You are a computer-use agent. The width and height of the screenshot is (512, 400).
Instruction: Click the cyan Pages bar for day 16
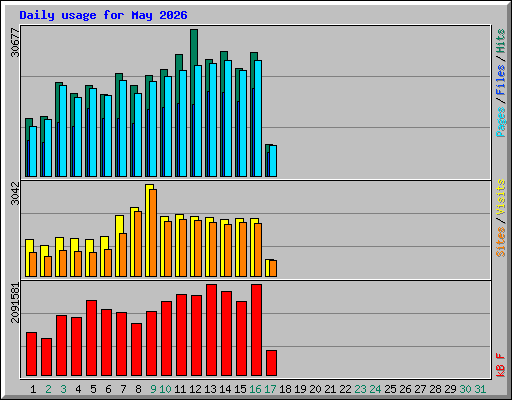[x=258, y=118]
